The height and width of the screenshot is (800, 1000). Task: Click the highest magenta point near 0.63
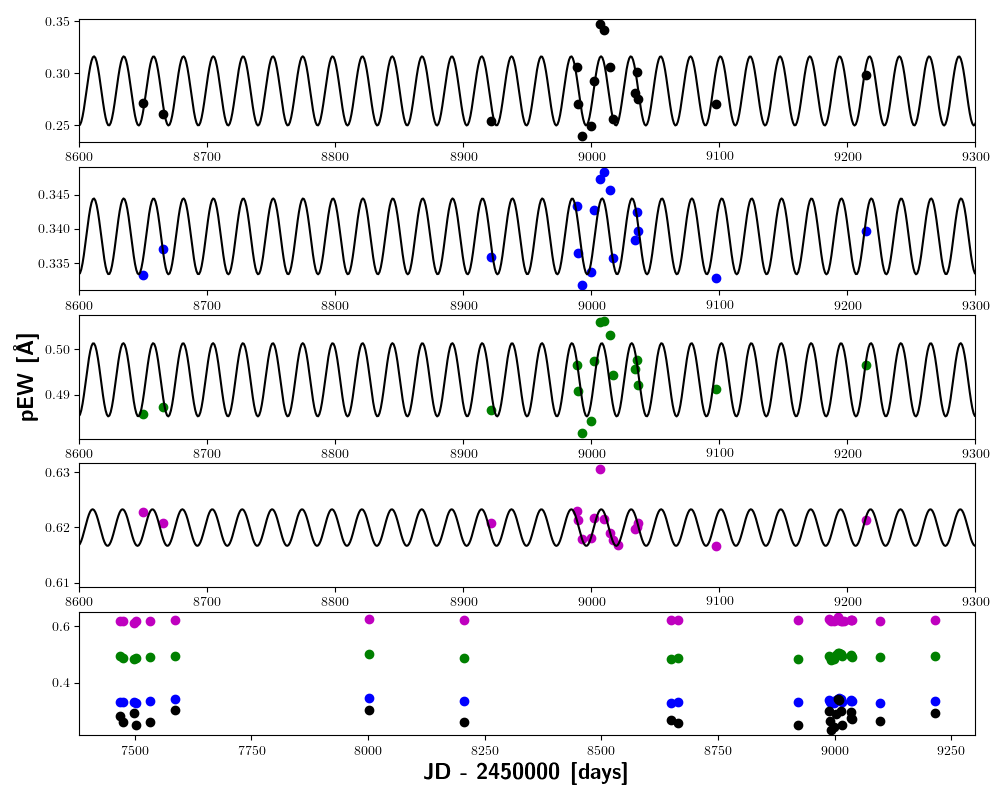pyautogui.click(x=600, y=470)
